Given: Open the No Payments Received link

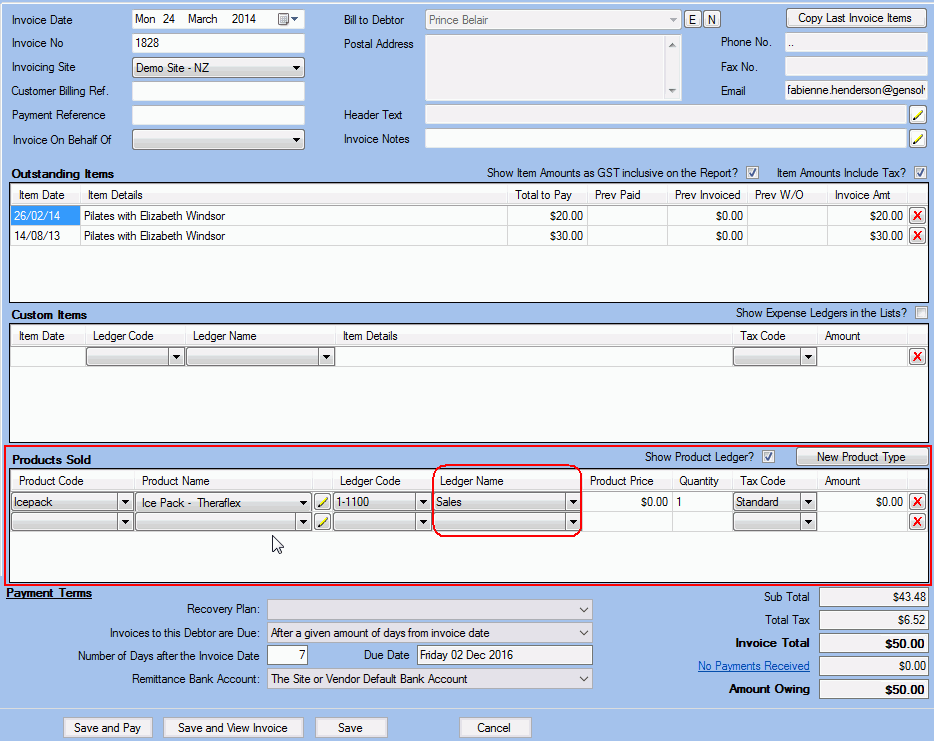Looking at the screenshot, I should 754,666.
